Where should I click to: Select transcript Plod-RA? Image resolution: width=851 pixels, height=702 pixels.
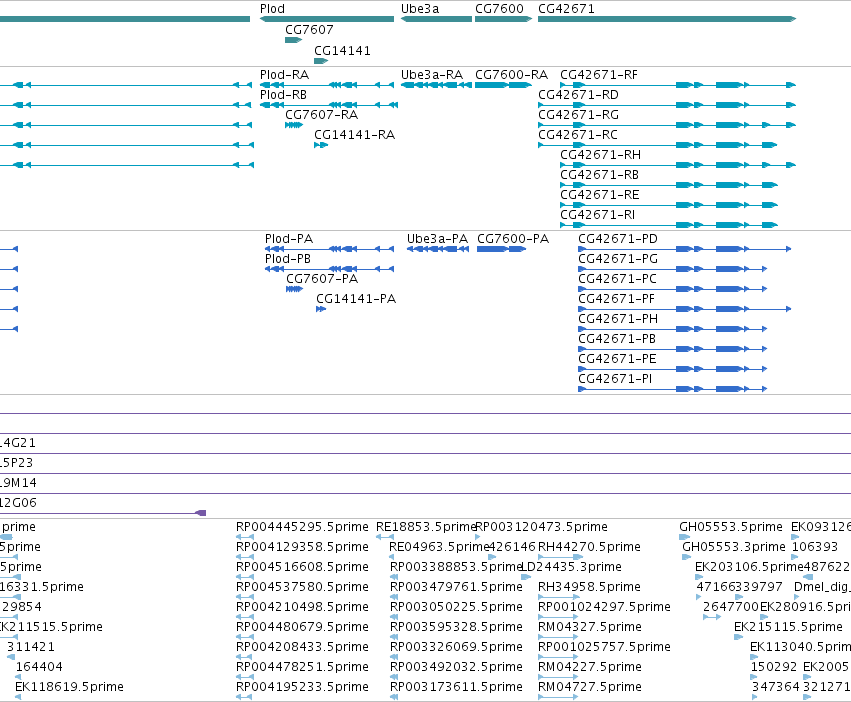284,74
